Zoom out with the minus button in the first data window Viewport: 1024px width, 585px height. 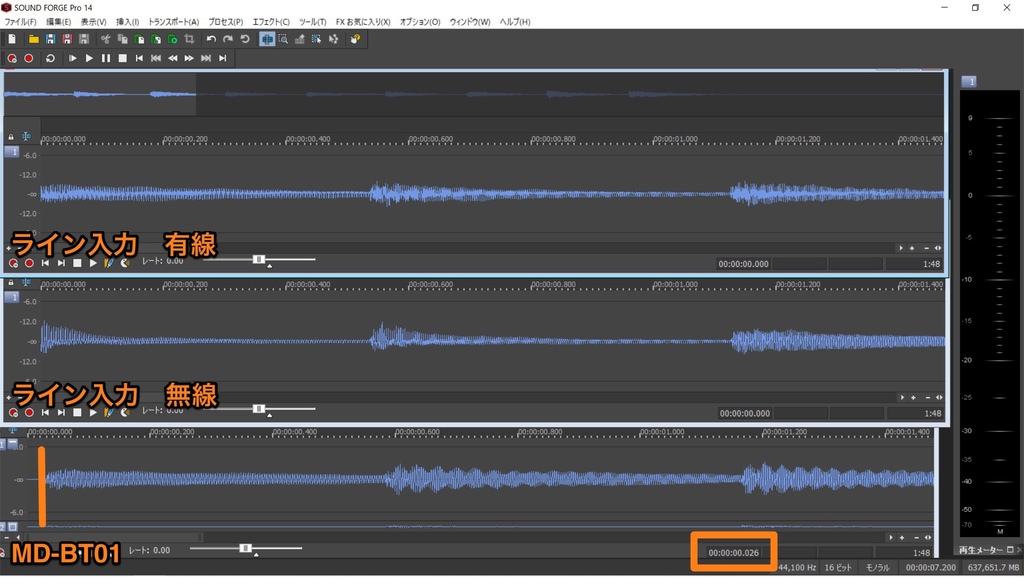[925, 248]
